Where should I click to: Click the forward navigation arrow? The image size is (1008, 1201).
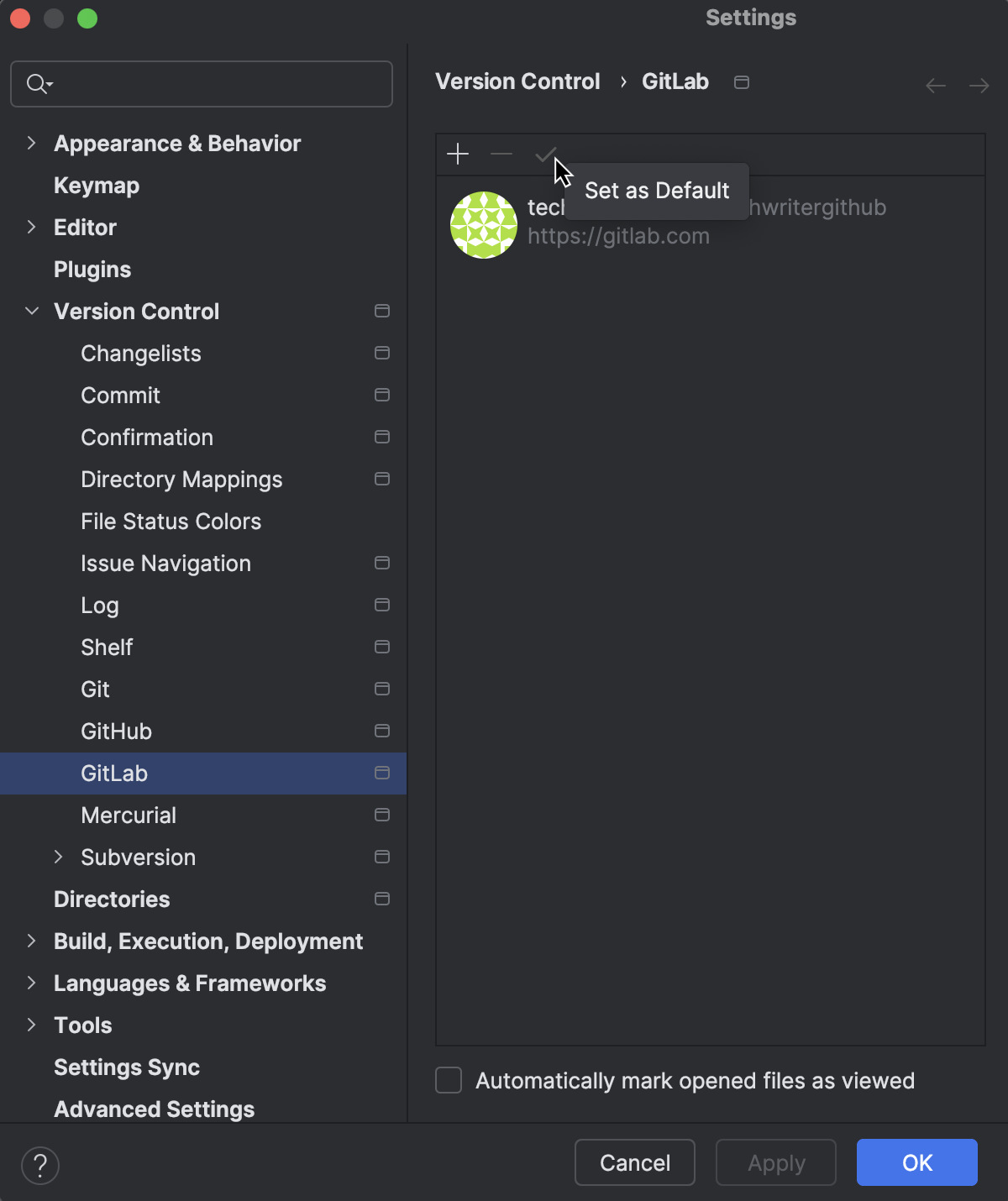pos(979,85)
